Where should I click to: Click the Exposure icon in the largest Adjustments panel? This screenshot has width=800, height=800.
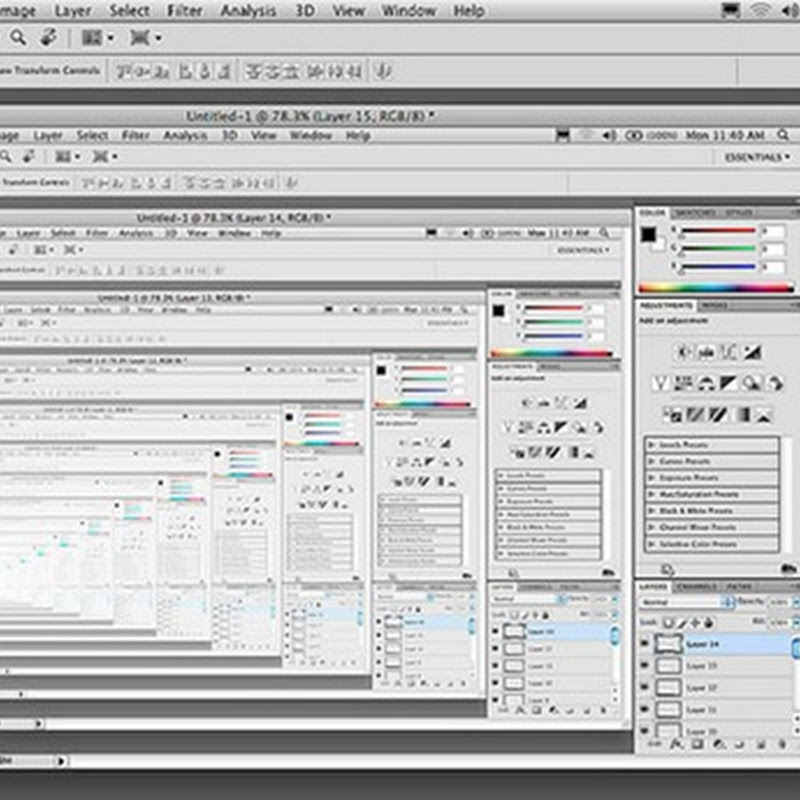[x=752, y=352]
